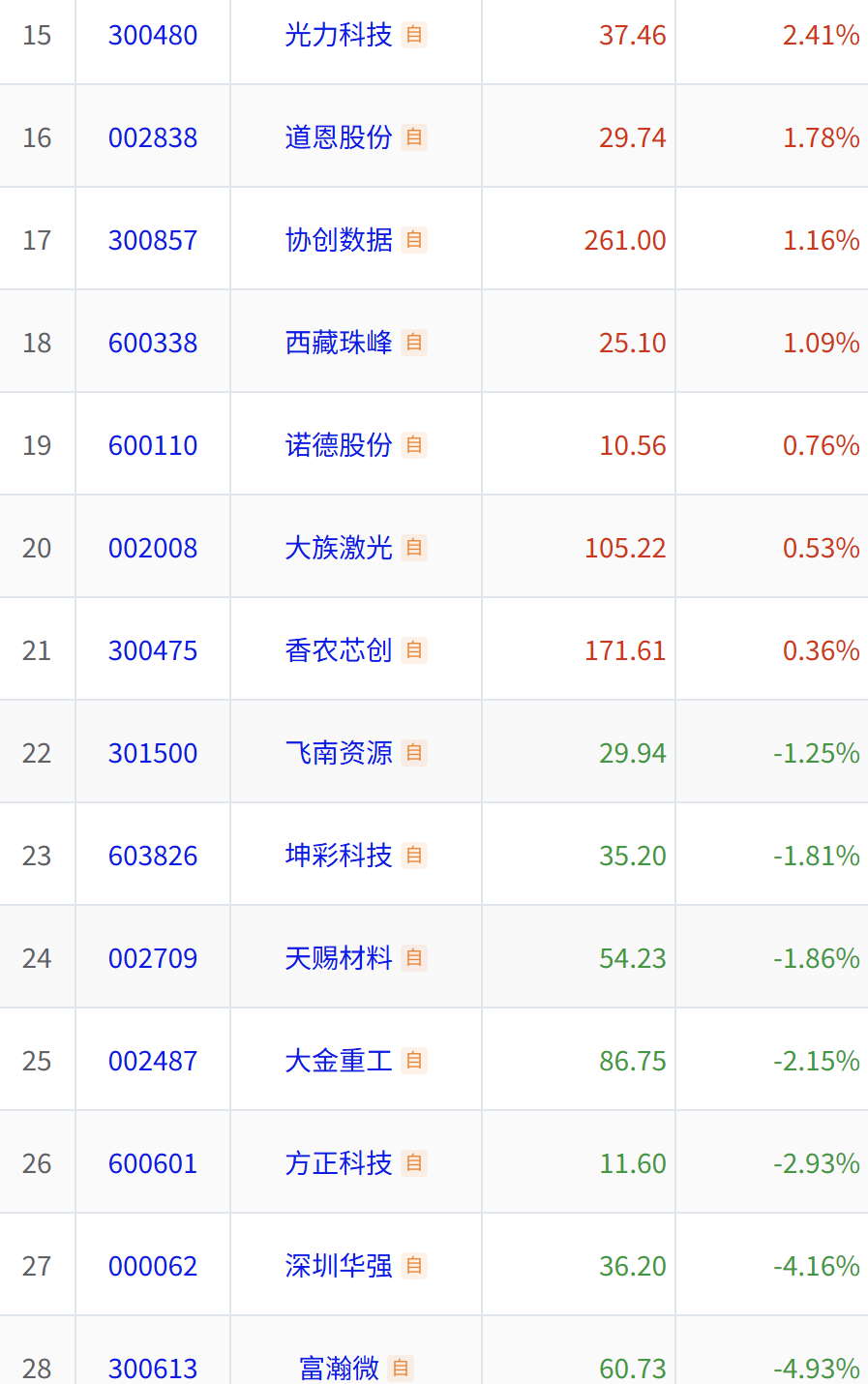This screenshot has width=868, height=1384.
Task: Click the 自 icon beside 大族激光
Action: (414, 548)
